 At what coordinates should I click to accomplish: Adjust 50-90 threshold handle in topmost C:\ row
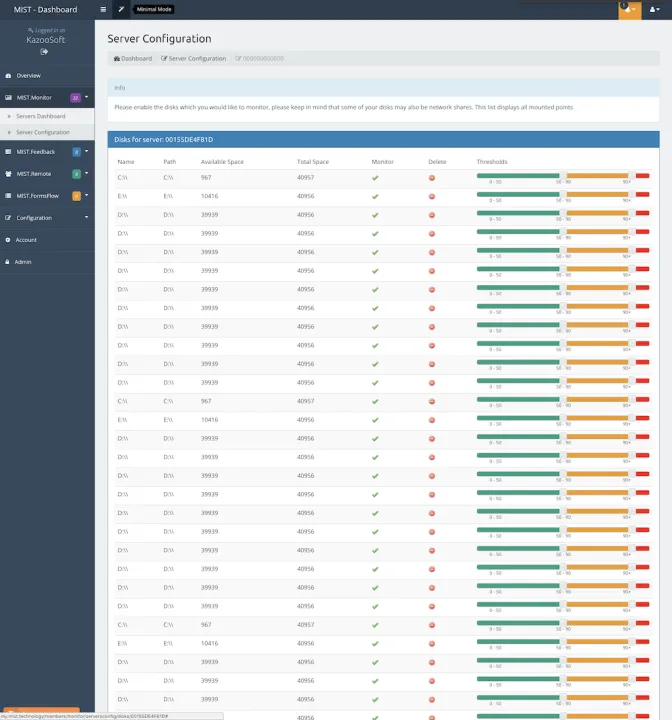point(563,175)
